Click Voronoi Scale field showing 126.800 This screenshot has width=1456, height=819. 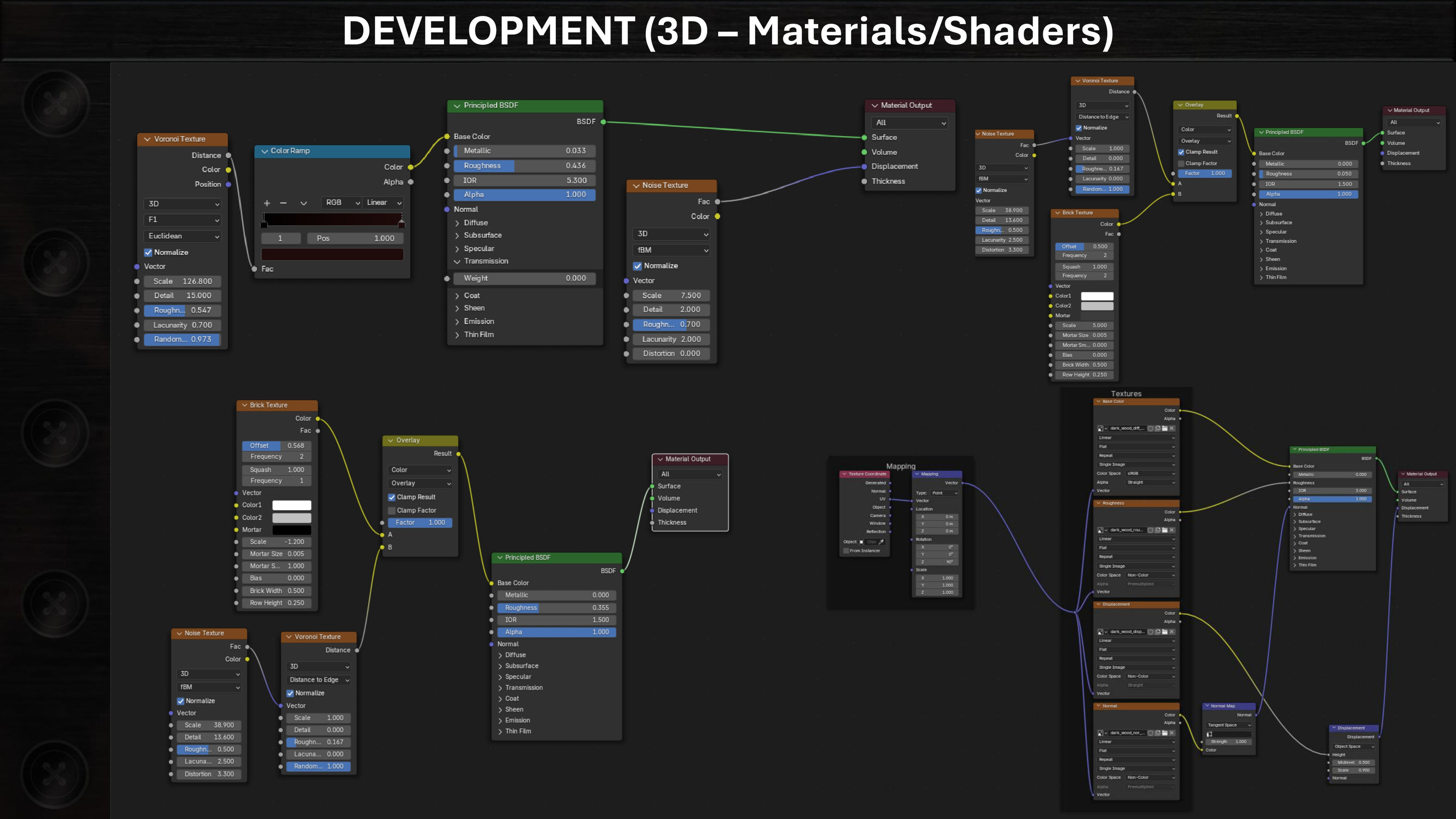click(x=182, y=281)
